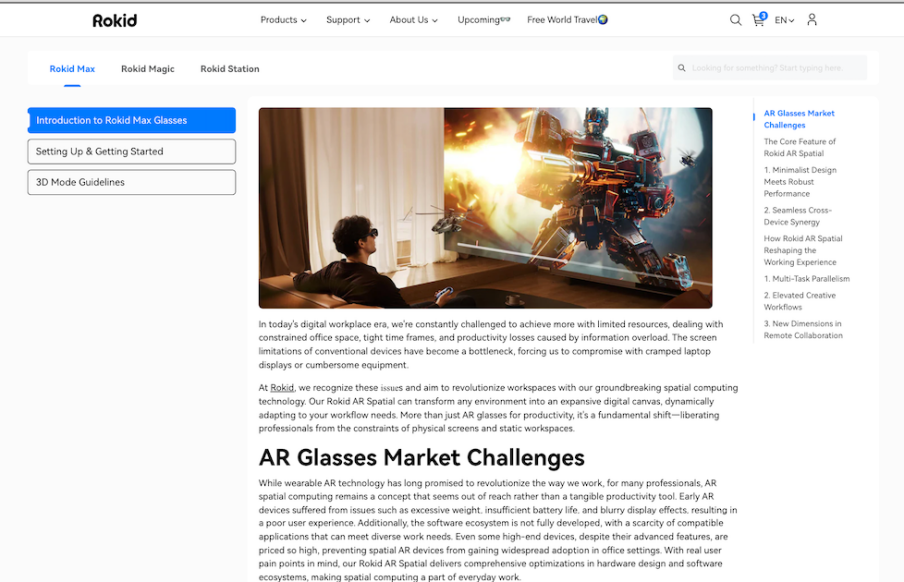The height and width of the screenshot is (582, 904).
Task: Open the search magnifier icon in header
Action: [735, 20]
